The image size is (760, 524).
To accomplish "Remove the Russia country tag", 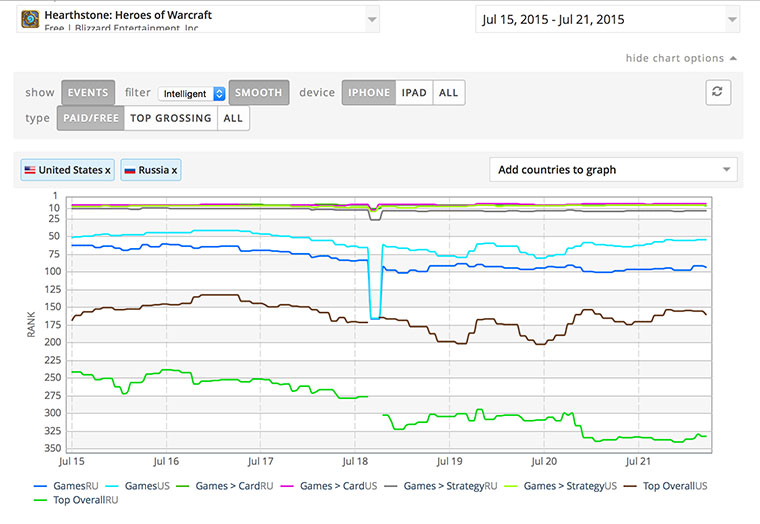I will [175, 171].
